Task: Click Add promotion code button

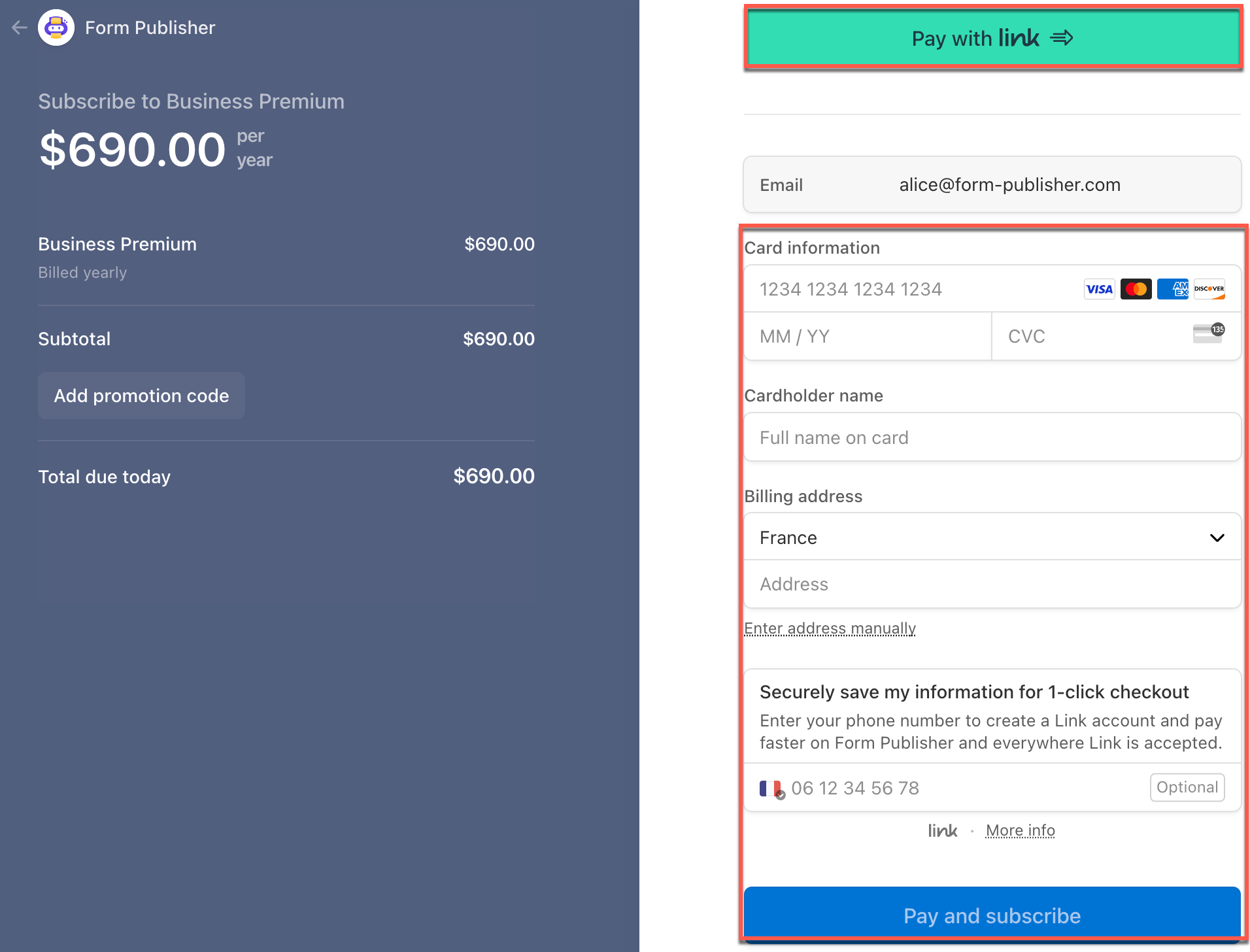Action: click(x=141, y=396)
